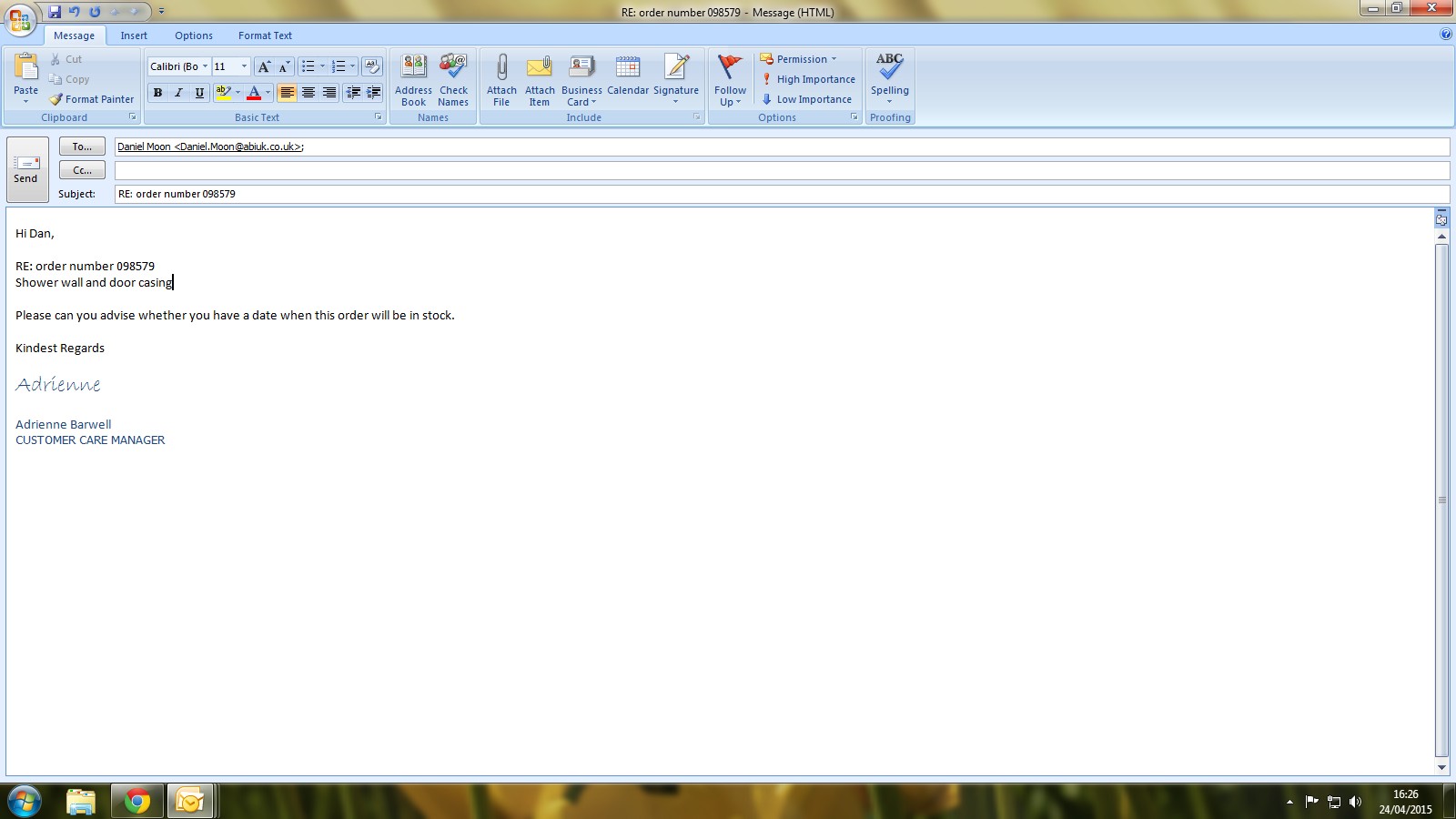This screenshot has width=1456, height=819.
Task: Open the Permission dropdown
Action: coord(798,59)
